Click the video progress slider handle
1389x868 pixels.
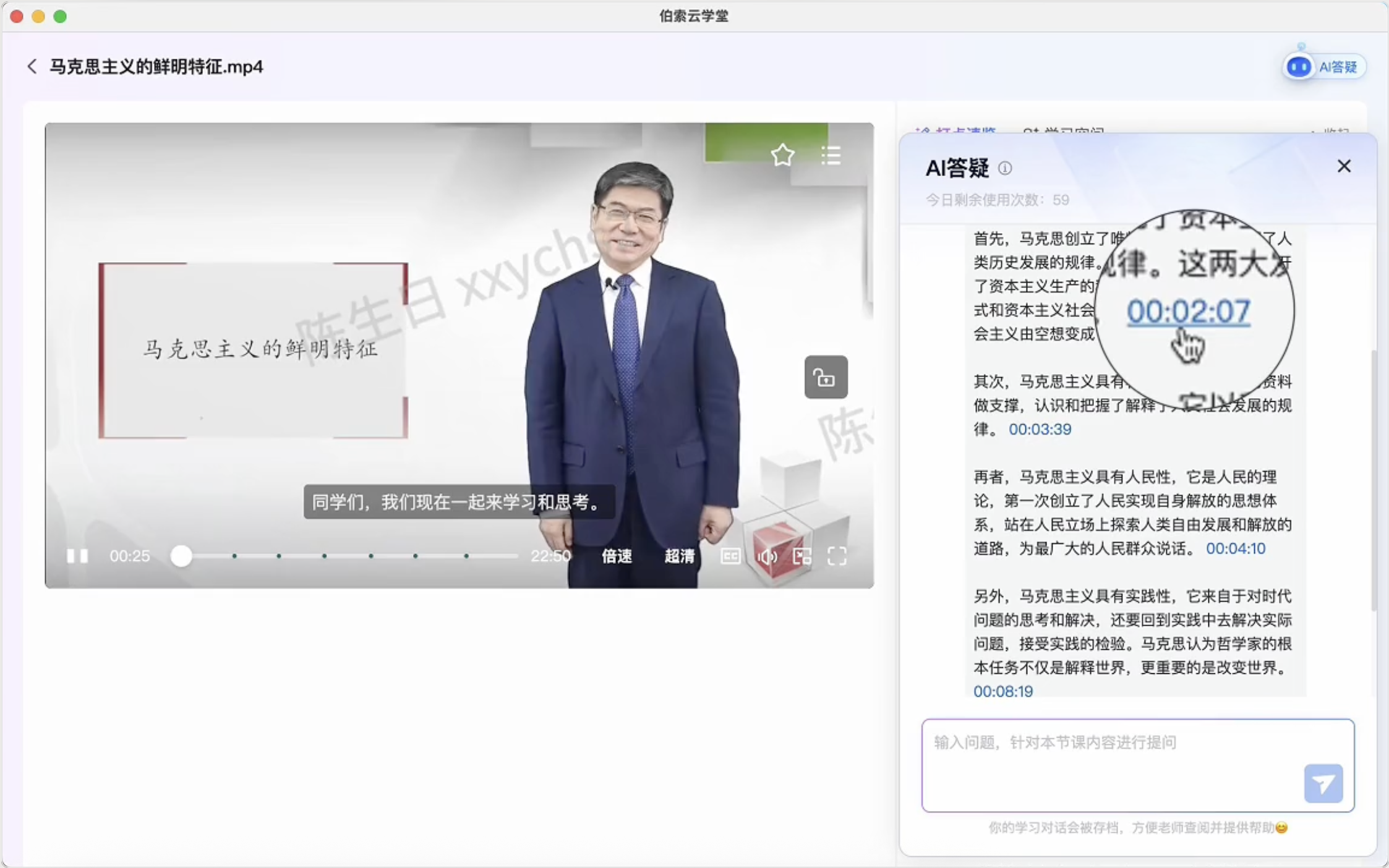tap(181, 556)
